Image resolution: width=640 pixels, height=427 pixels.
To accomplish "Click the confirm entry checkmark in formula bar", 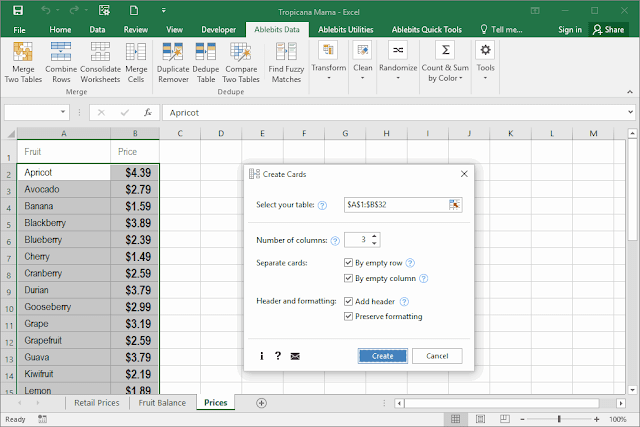I will [x=125, y=112].
